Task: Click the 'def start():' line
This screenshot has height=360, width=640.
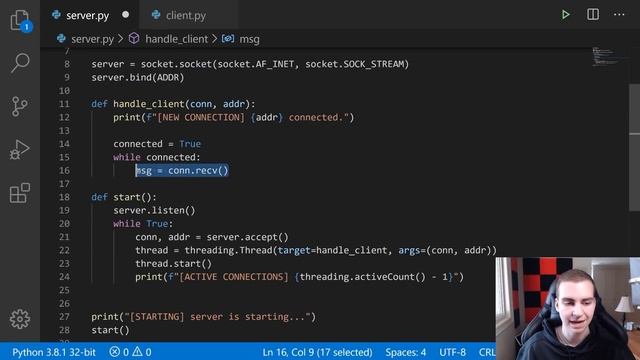Action: point(124,197)
